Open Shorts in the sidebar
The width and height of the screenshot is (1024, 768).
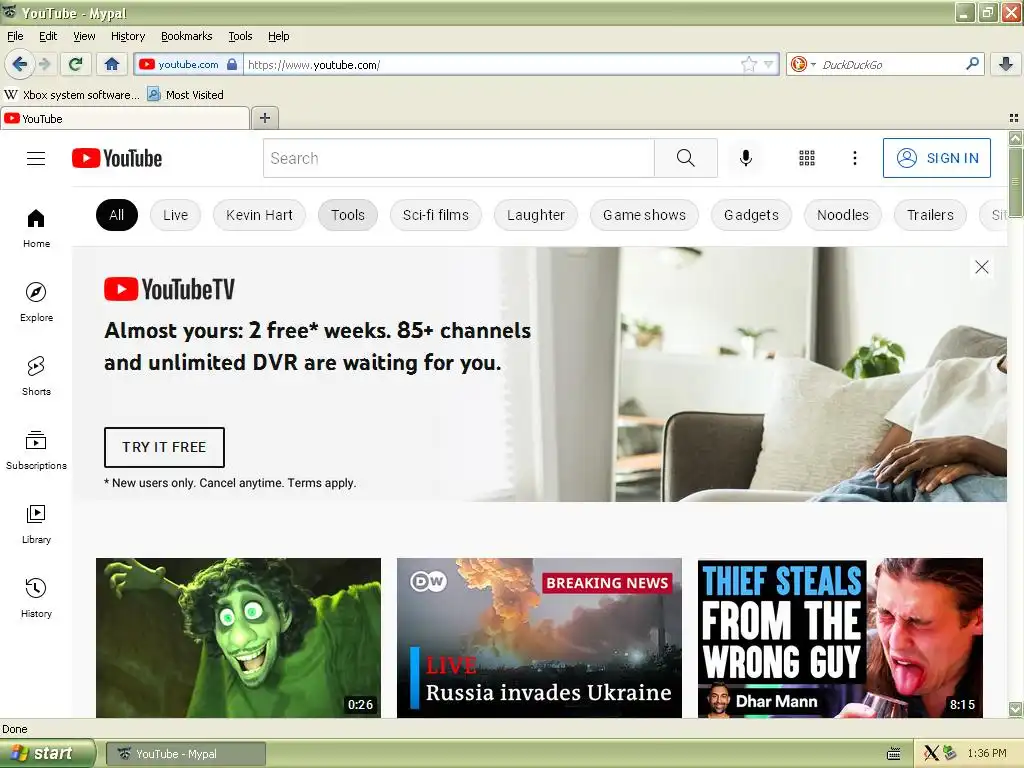click(37, 376)
